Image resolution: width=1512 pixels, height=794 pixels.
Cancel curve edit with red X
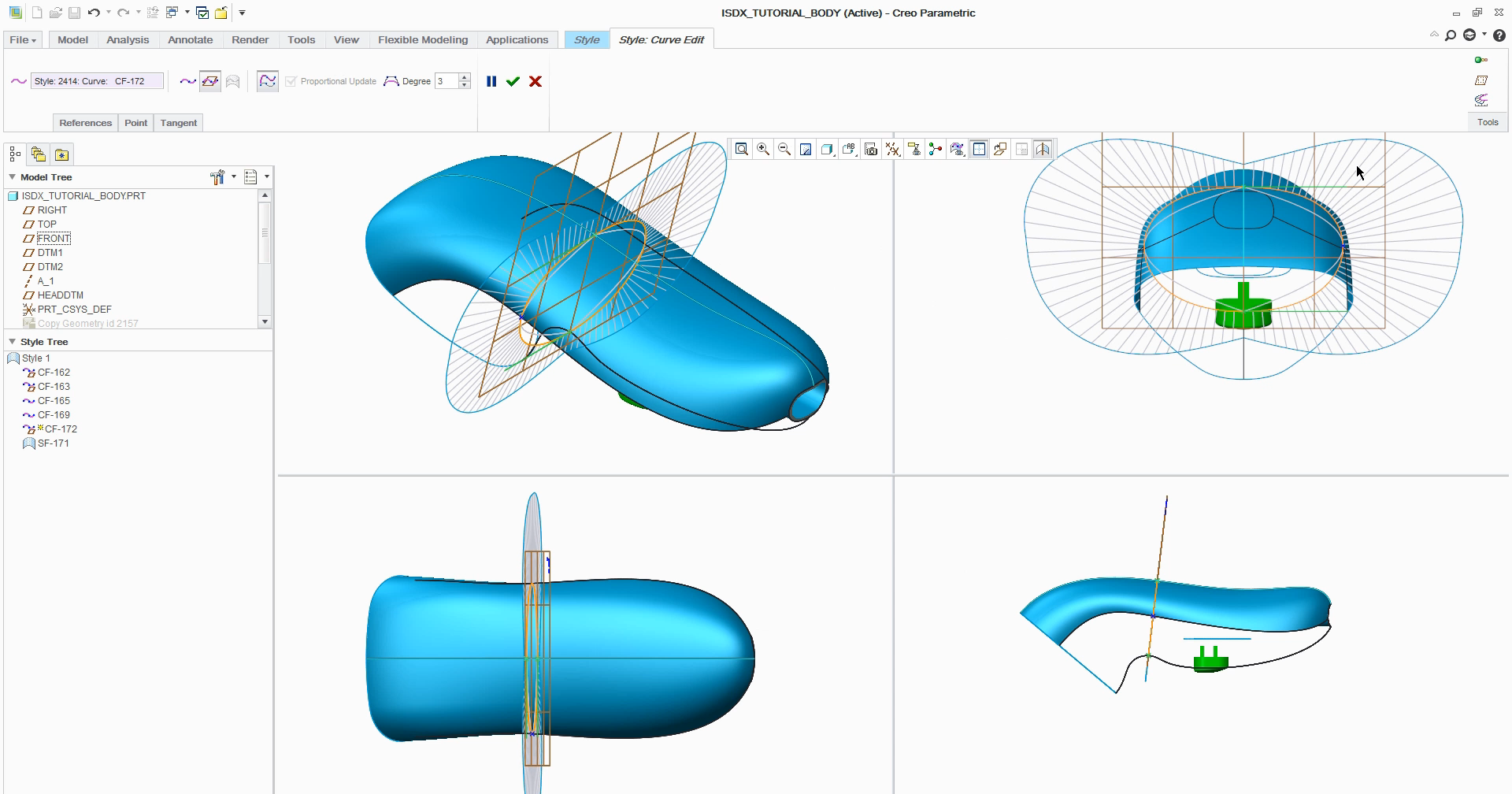535,80
